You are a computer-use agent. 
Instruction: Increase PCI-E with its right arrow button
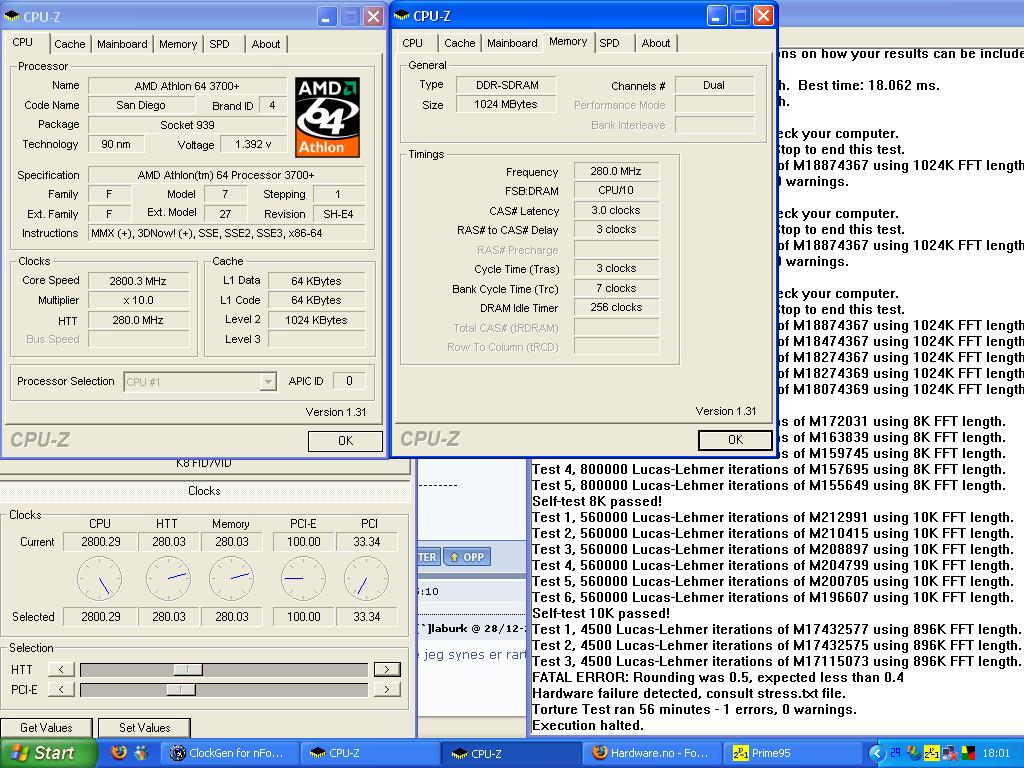click(x=387, y=690)
